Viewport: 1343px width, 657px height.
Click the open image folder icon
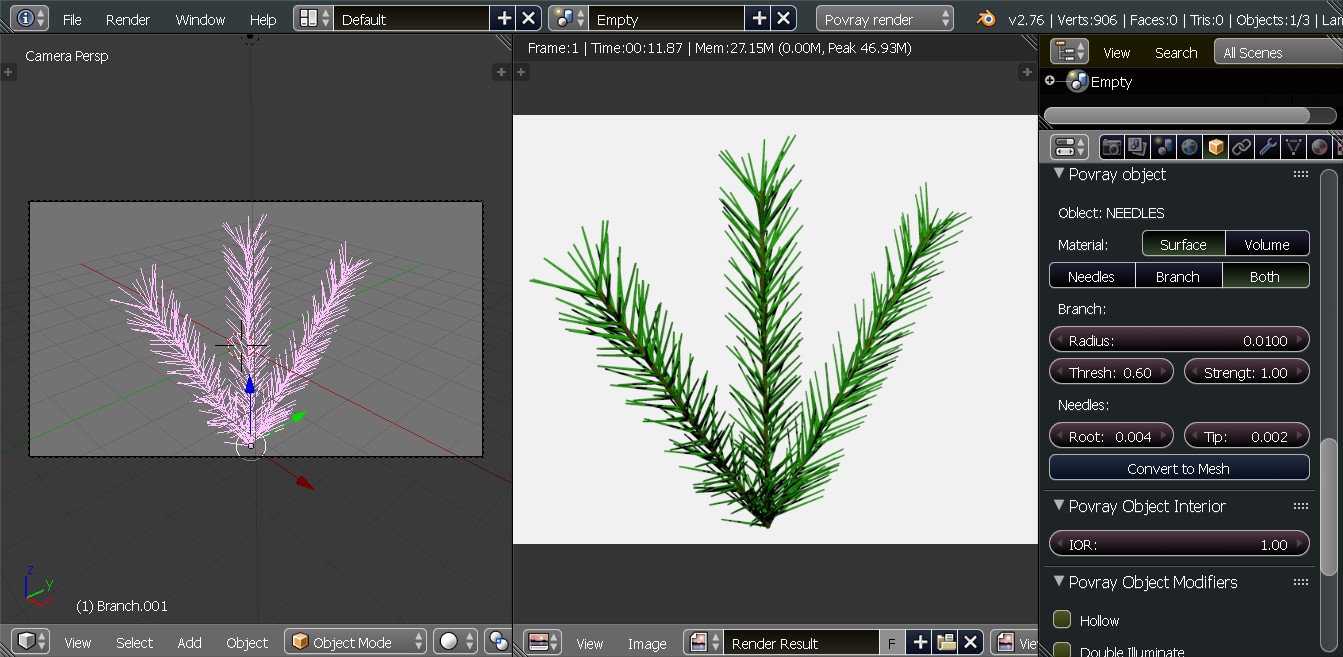[x=946, y=642]
